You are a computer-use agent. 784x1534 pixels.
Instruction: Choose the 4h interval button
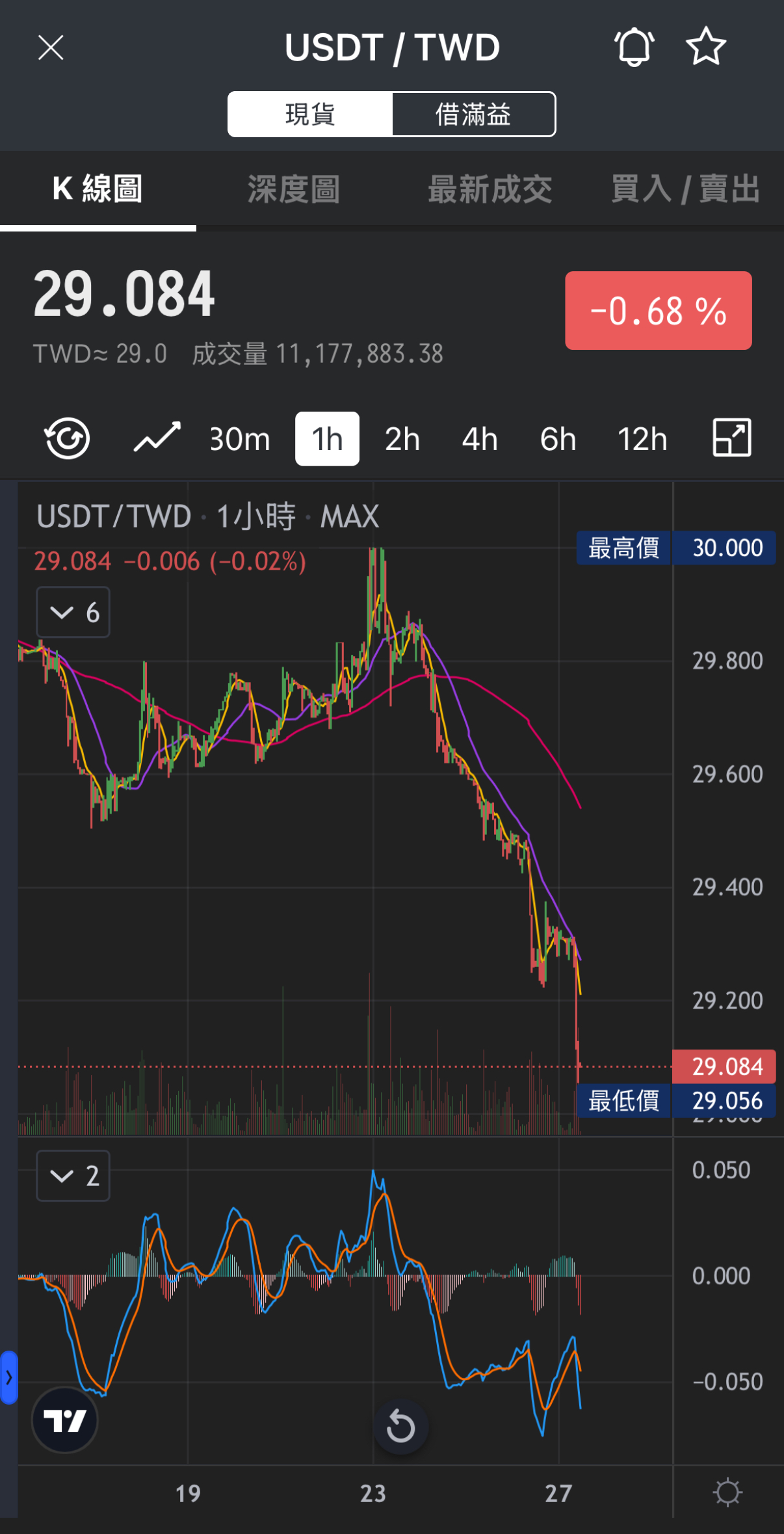[x=480, y=439]
